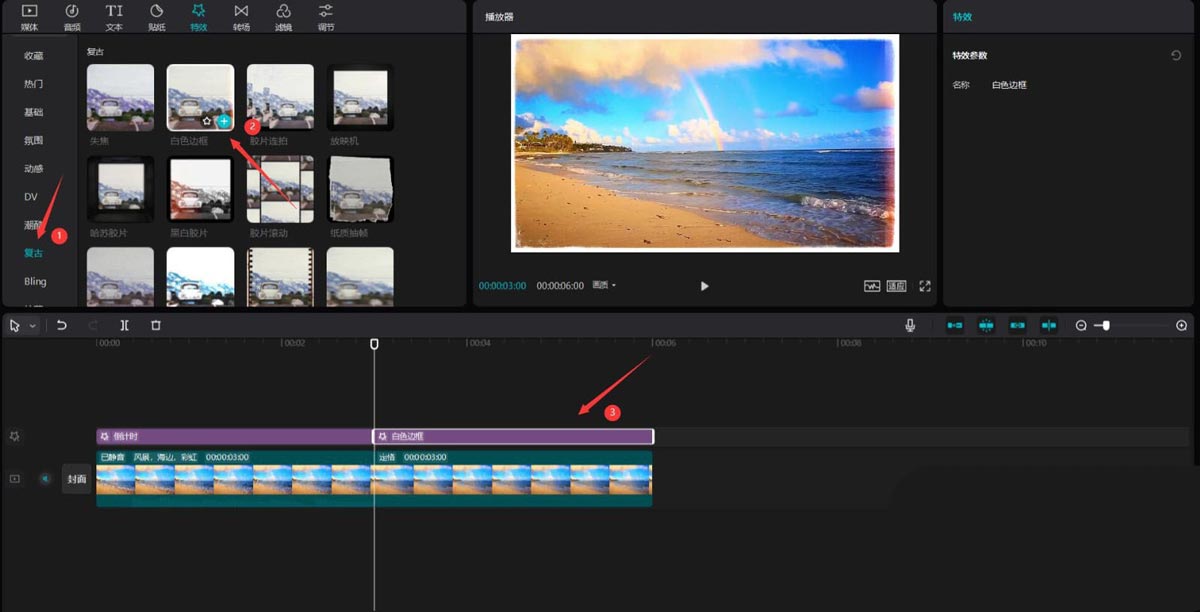Screen dimensions: 1200x612
Task: Enter fullscreen preview in the player
Action: [925, 286]
